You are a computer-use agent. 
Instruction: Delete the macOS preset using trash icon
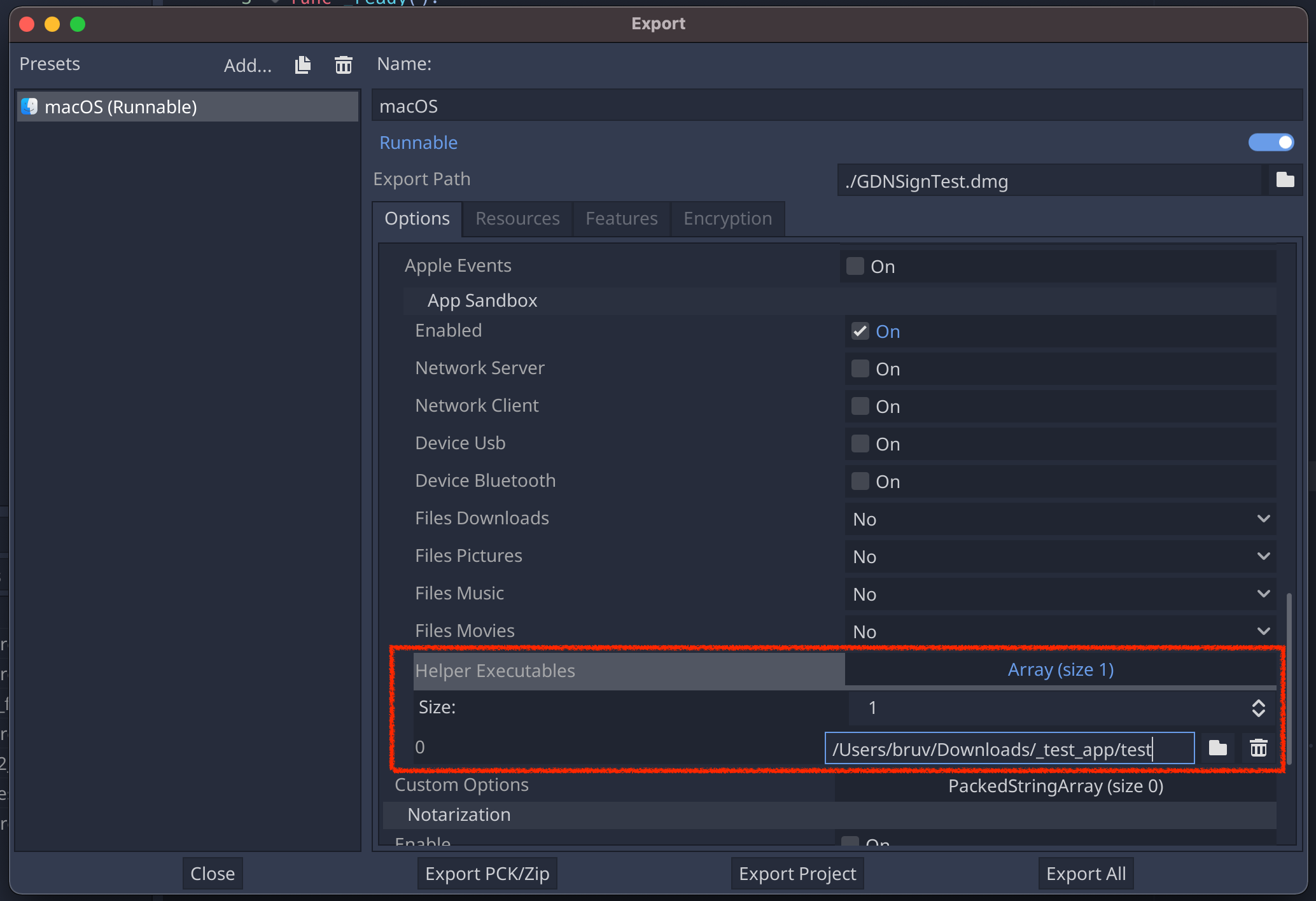point(343,64)
